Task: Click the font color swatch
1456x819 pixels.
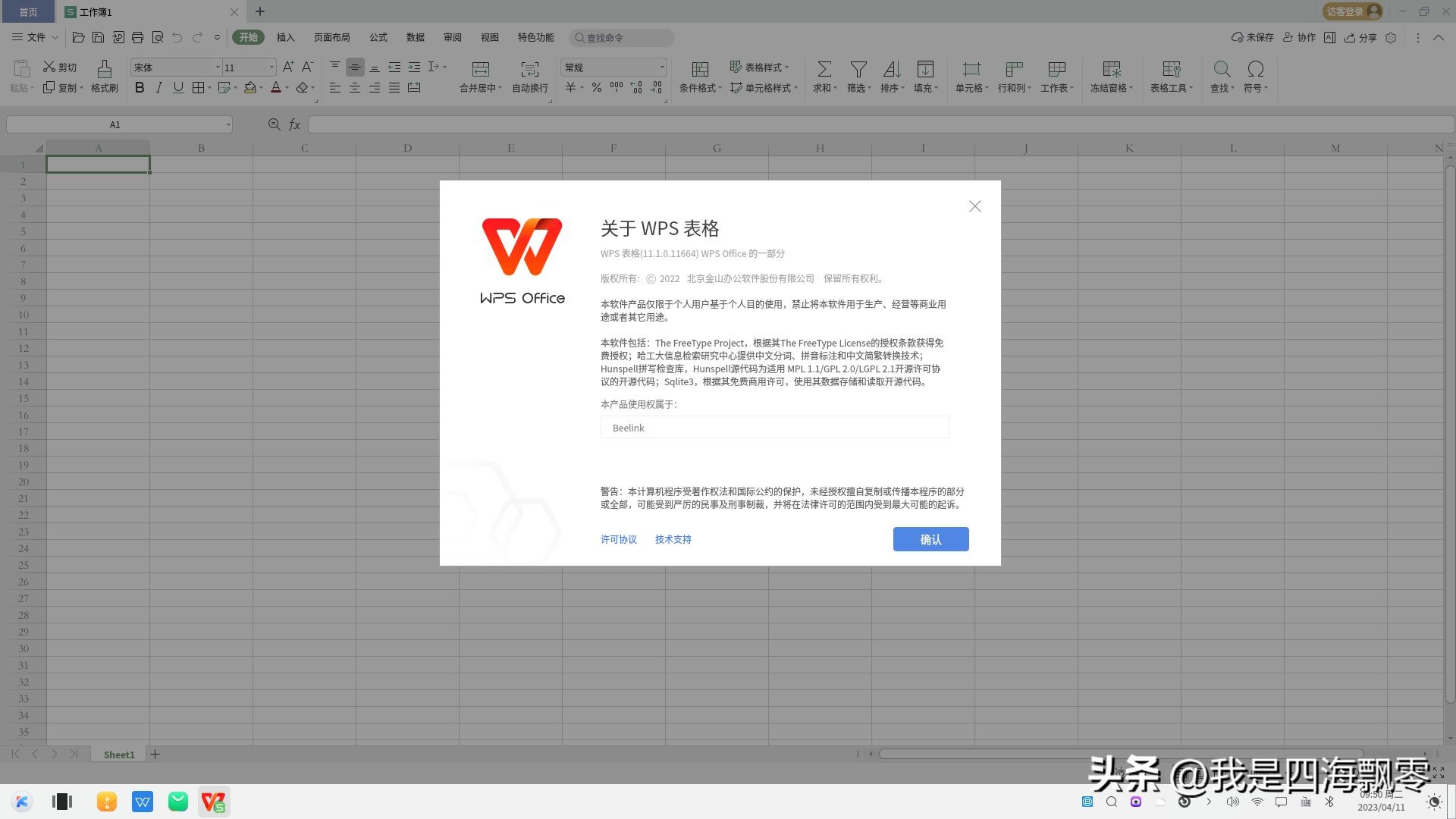Action: 277,87
